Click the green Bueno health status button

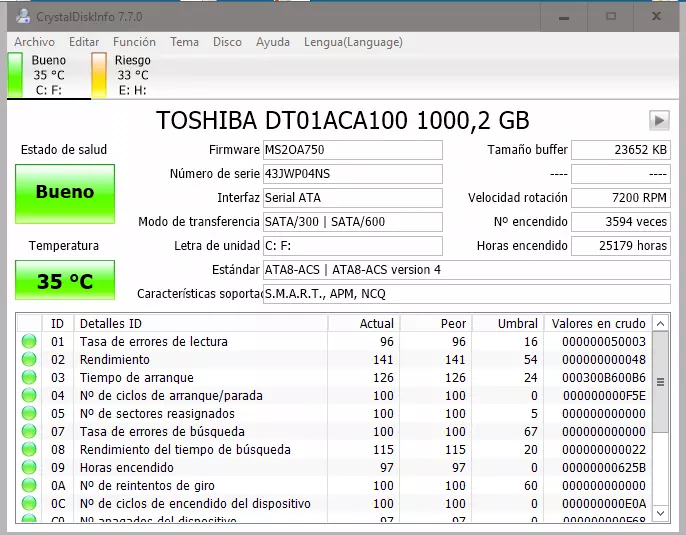pos(65,192)
